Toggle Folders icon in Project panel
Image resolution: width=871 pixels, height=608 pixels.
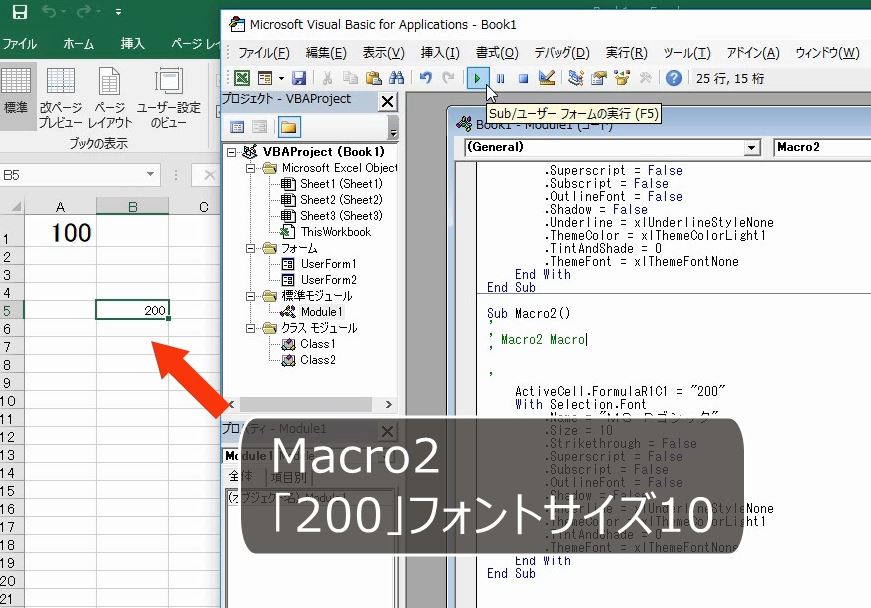(x=288, y=127)
